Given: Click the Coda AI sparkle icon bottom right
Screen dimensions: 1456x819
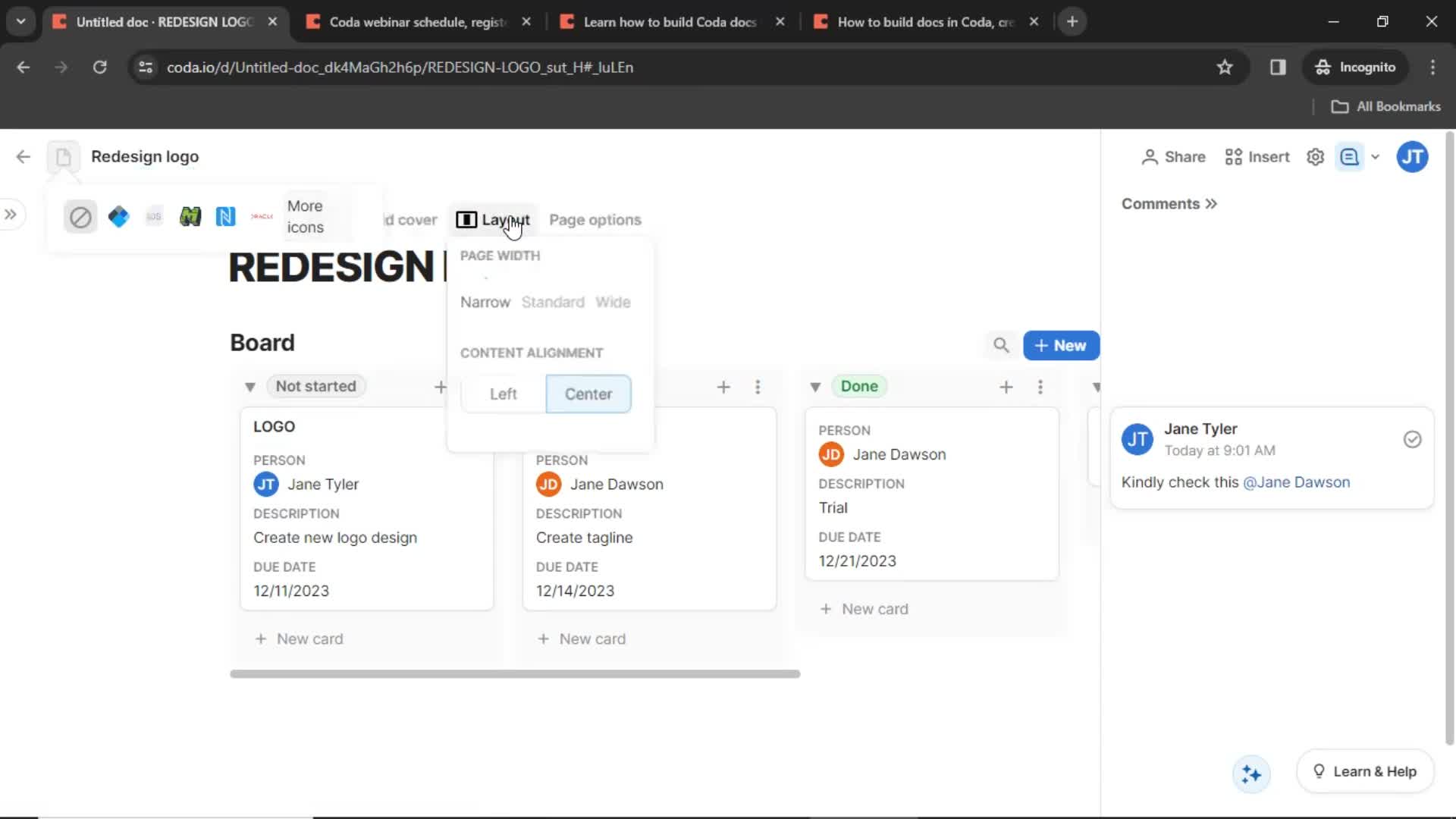Looking at the screenshot, I should (x=1252, y=772).
